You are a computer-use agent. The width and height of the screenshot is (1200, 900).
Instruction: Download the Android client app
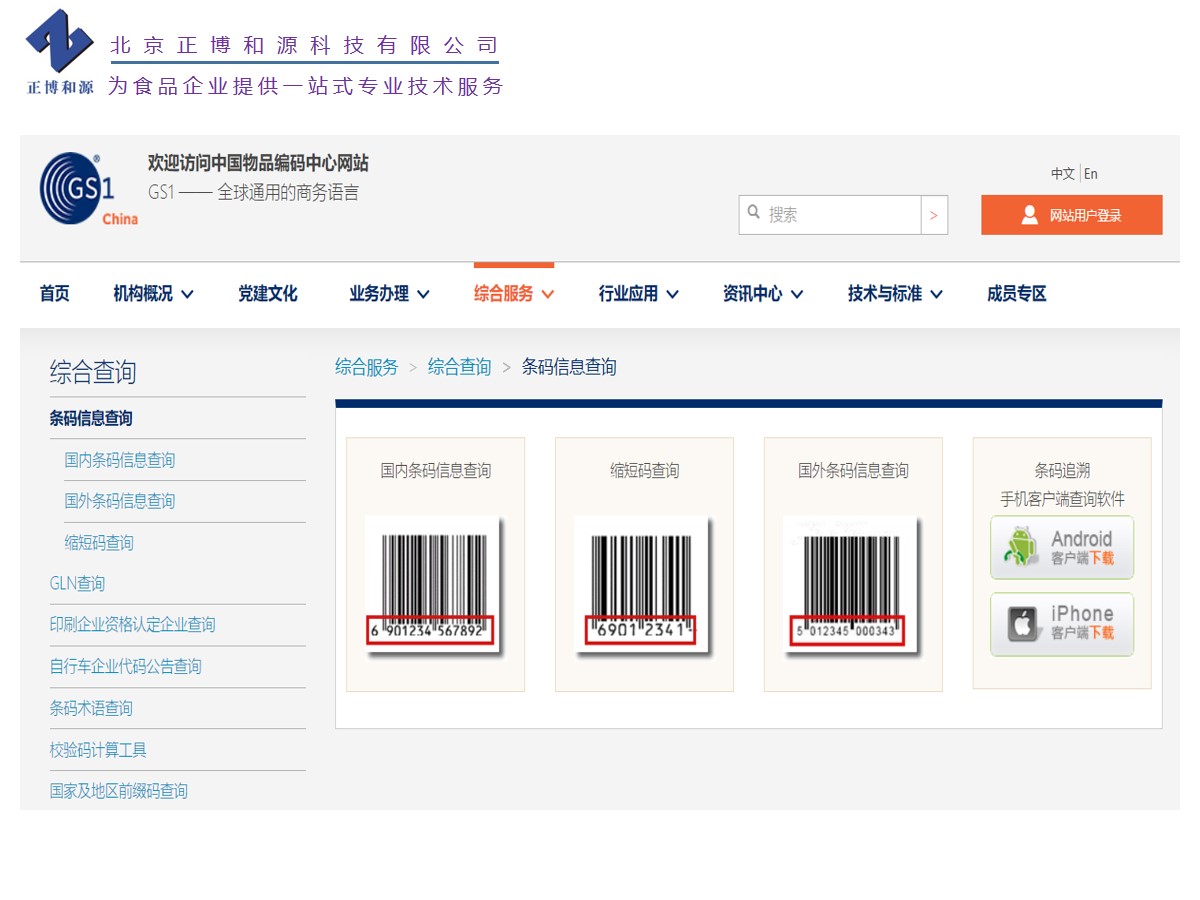click(x=1062, y=548)
